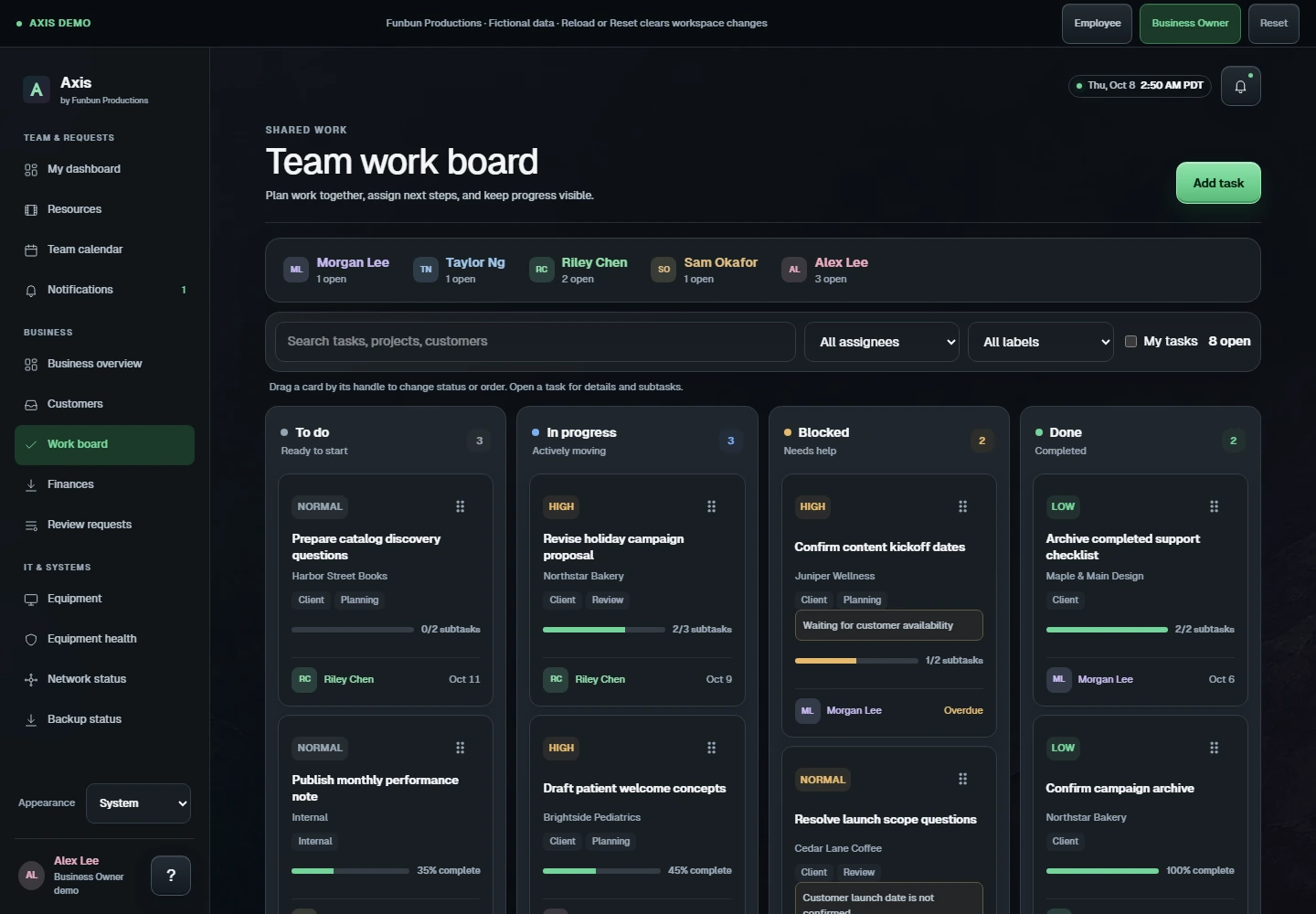
Task: Click the Overdue label on Morgan Lee card
Action: (963, 710)
